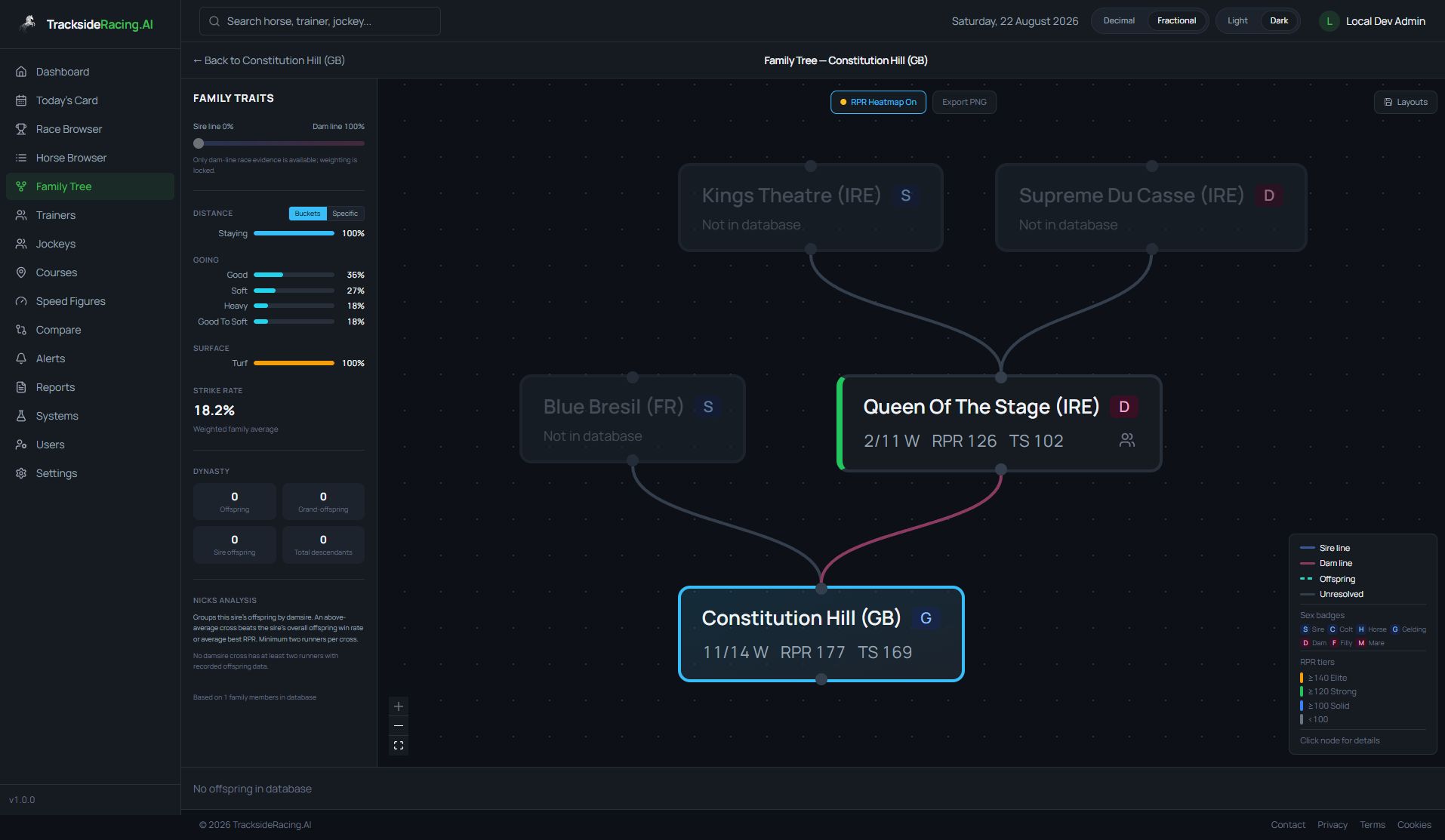Open Race Browser from the sidebar
This screenshot has width=1445, height=840.
pos(90,129)
